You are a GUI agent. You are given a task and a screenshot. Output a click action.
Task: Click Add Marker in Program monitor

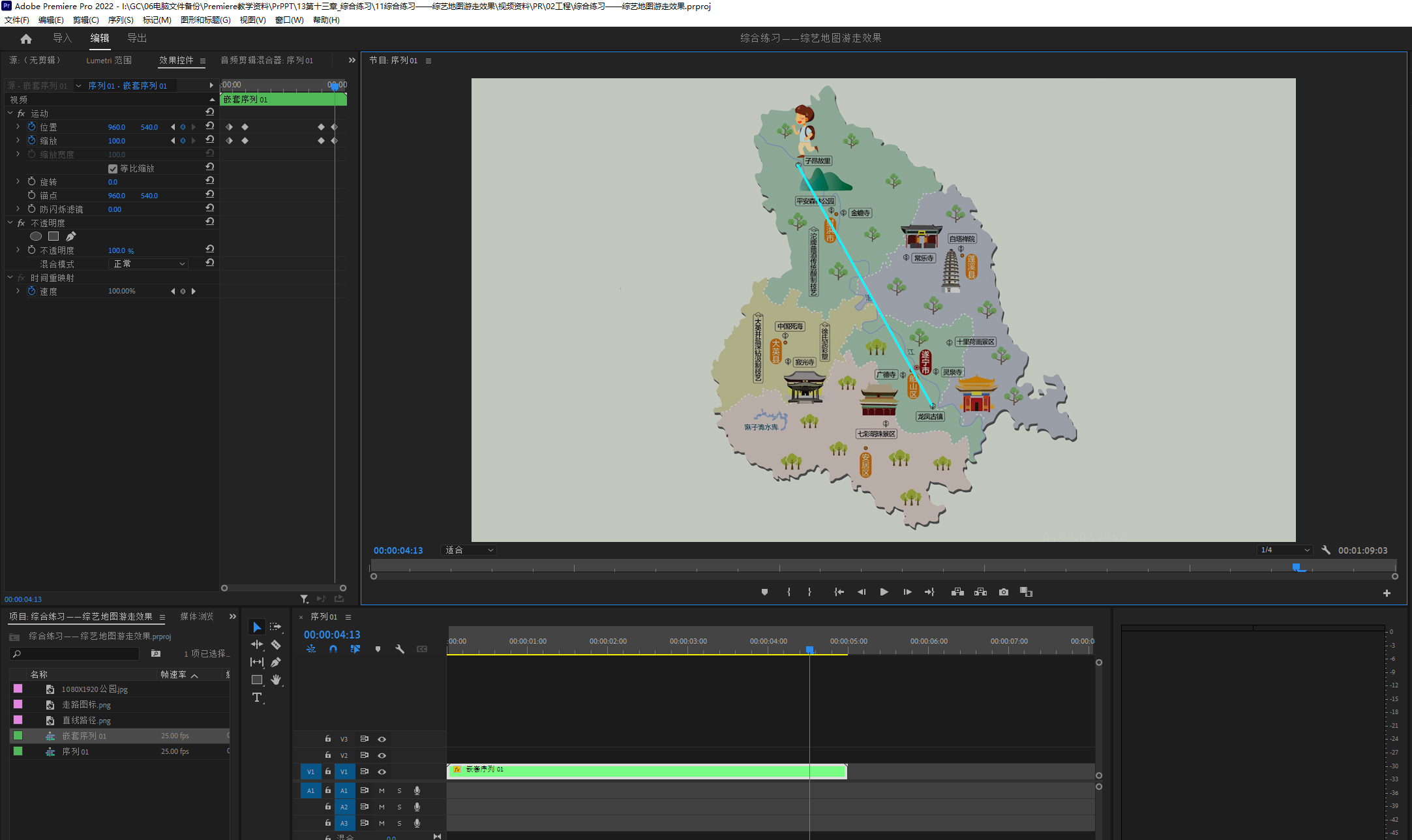(x=764, y=592)
